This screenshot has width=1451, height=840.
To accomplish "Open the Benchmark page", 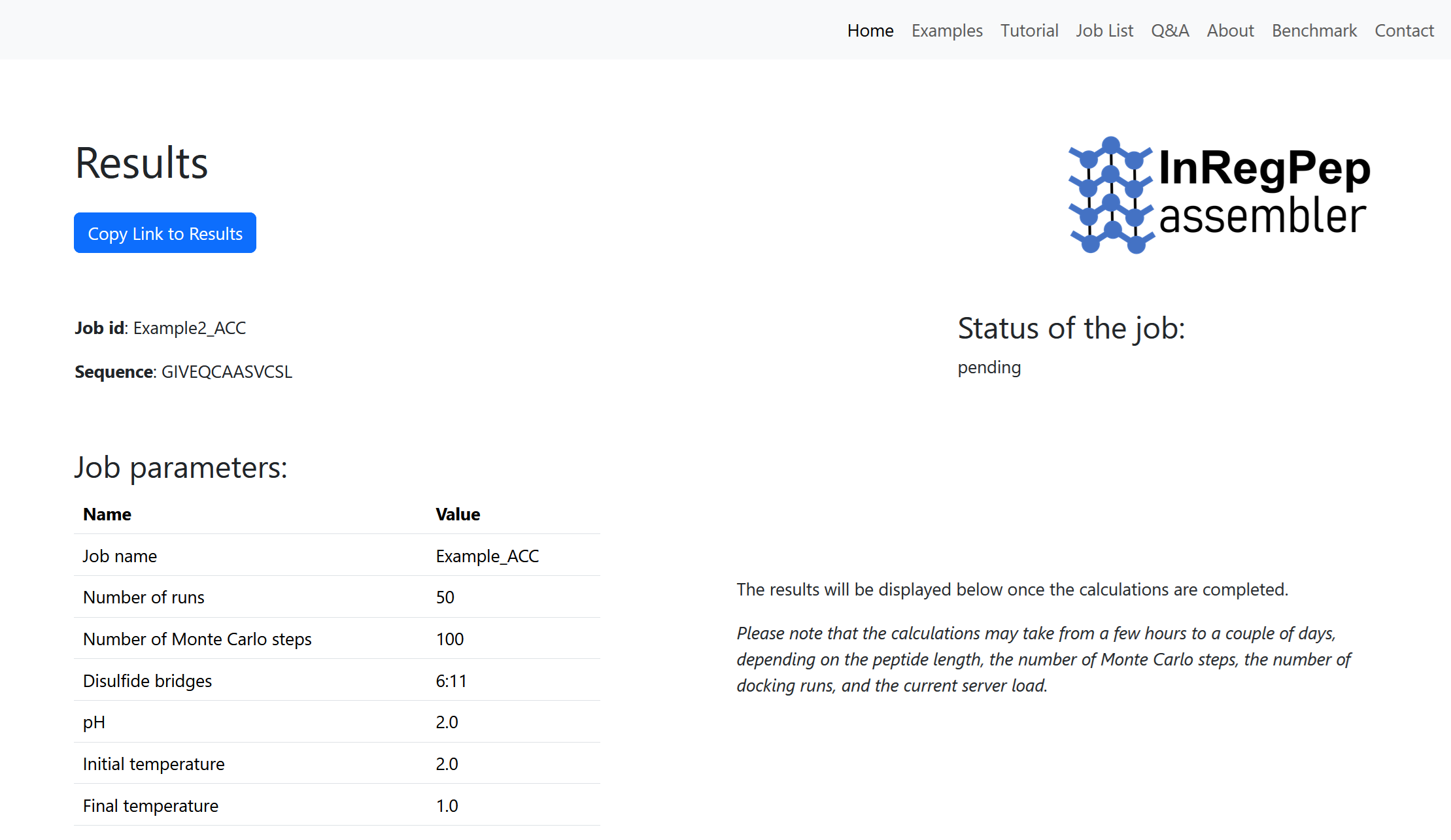I will coord(1314,31).
